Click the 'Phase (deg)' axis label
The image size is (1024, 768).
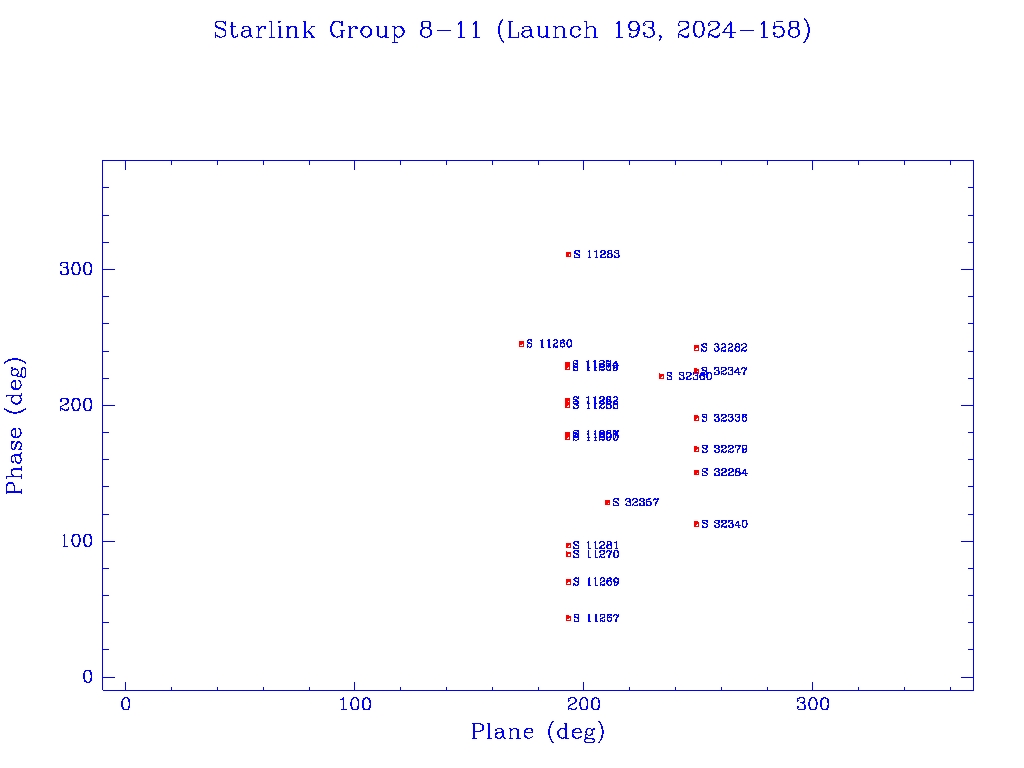(14, 426)
